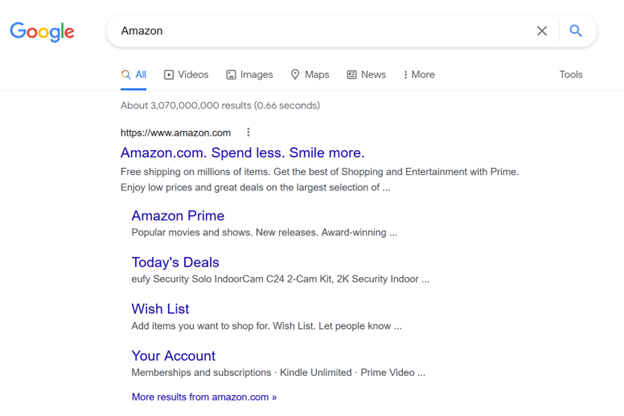The height and width of the screenshot is (416, 624).
Task: Switch to the Videos tab label
Action: click(193, 74)
